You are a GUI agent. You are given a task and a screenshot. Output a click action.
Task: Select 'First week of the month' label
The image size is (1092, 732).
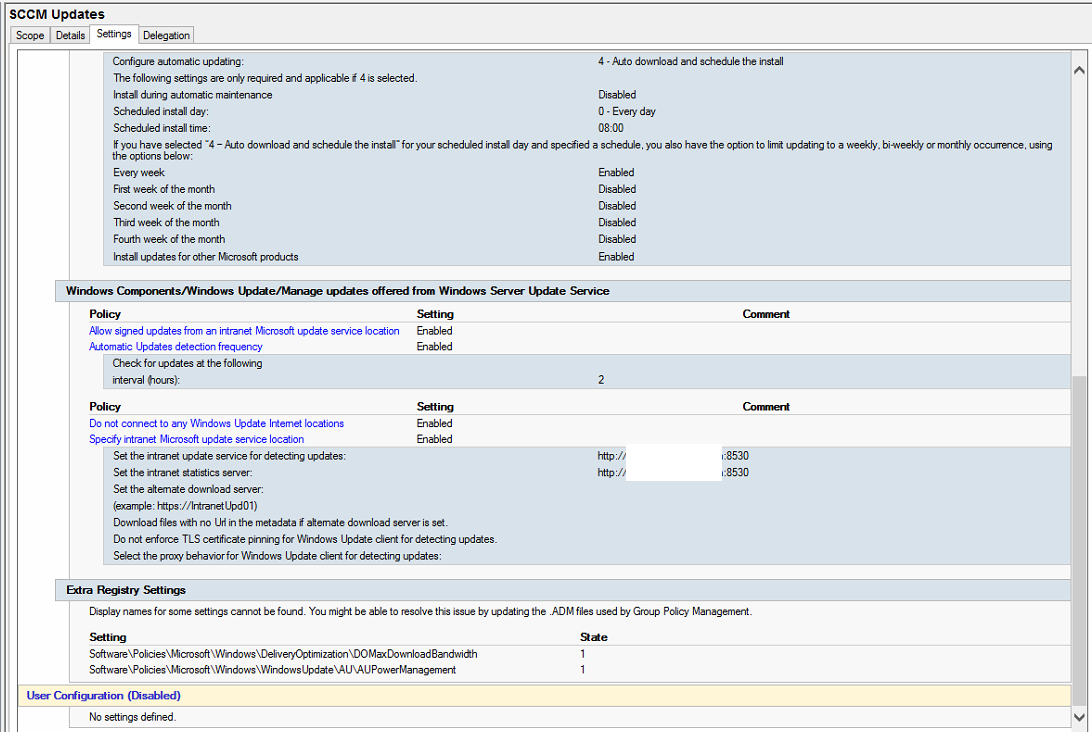point(164,189)
